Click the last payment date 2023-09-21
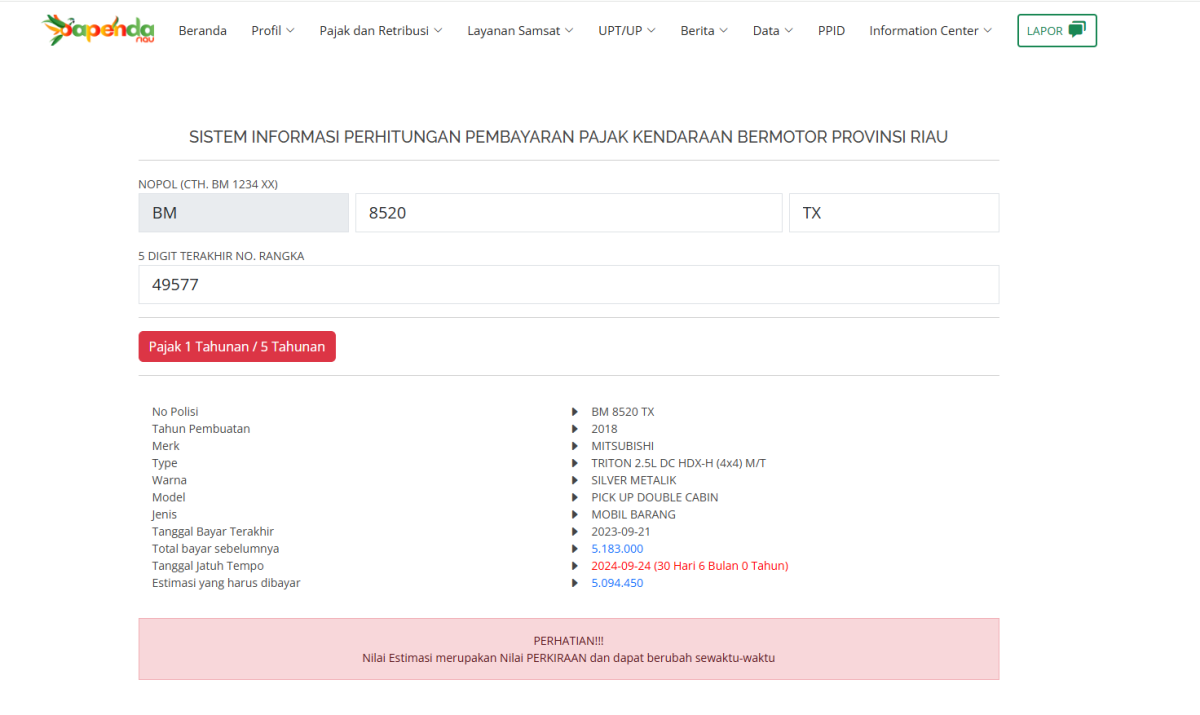Screen dimensions: 1200x715 (x=621, y=532)
